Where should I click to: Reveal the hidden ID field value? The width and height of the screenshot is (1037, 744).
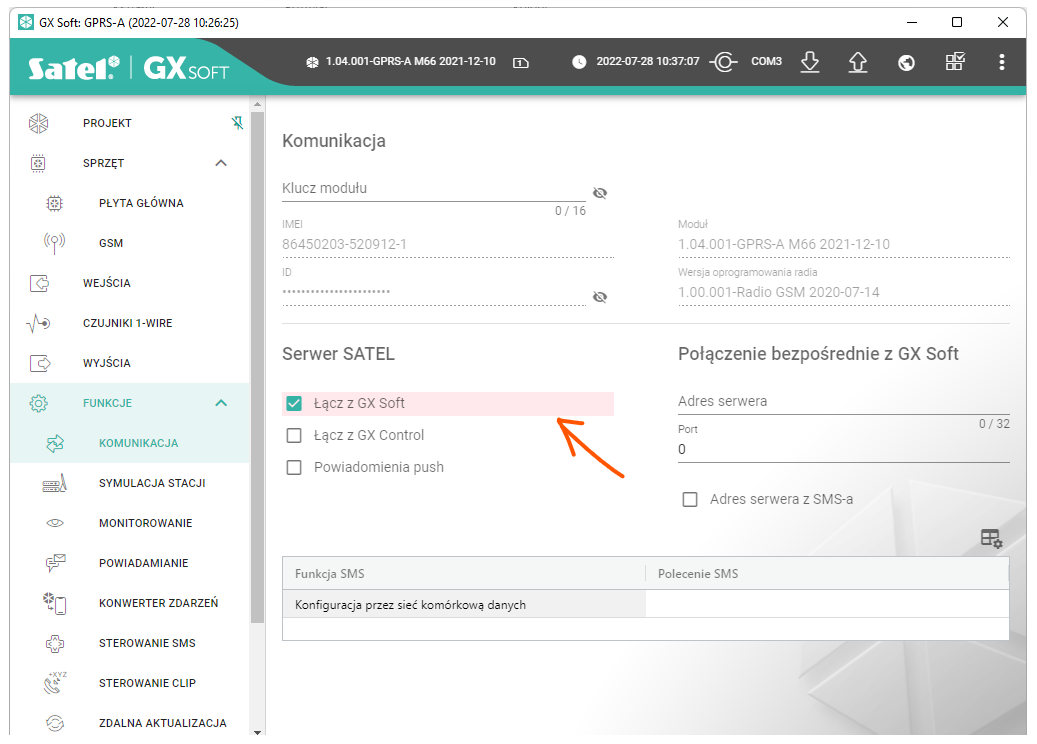click(600, 297)
